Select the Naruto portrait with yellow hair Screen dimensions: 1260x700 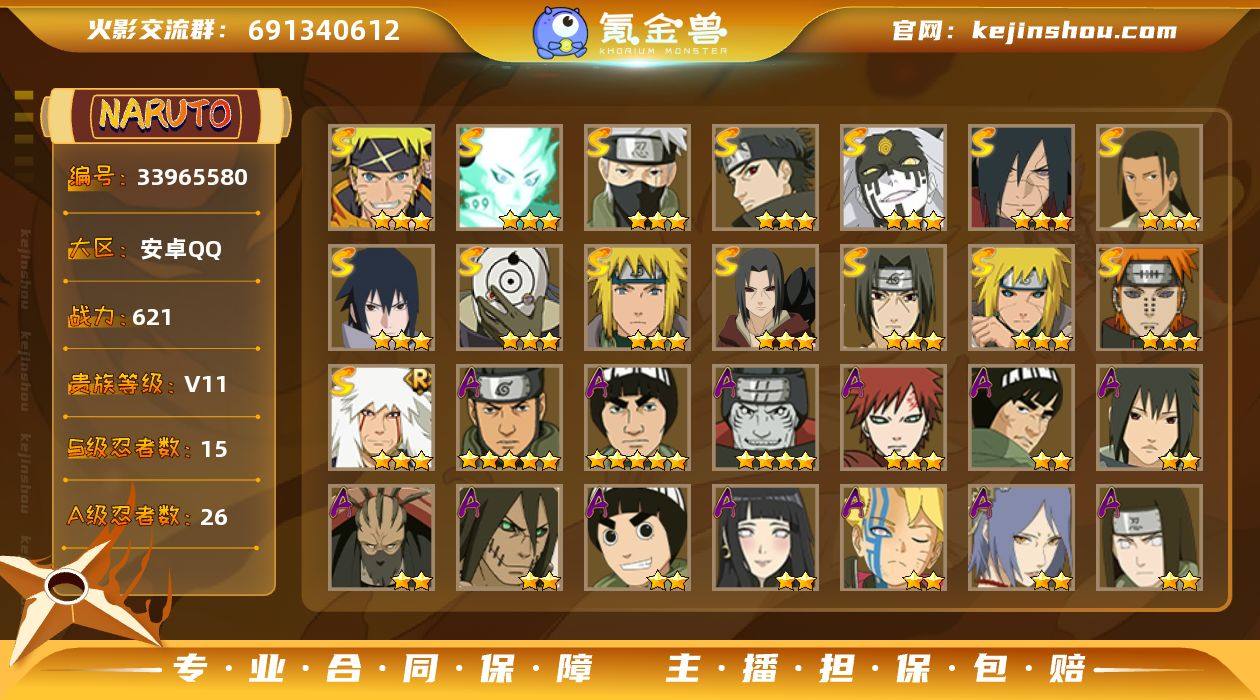click(x=381, y=178)
